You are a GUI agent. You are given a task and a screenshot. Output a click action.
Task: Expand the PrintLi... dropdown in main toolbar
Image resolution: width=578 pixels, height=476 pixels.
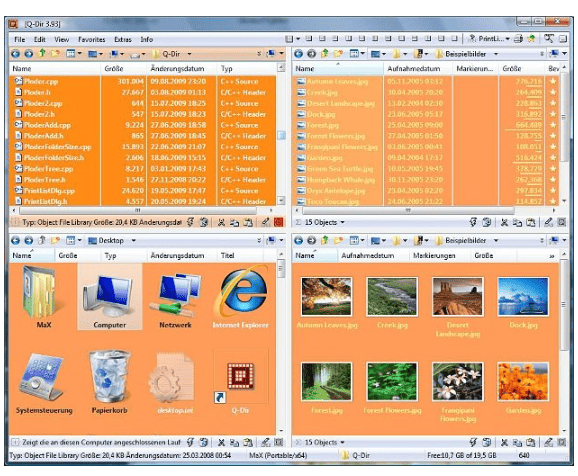point(508,39)
